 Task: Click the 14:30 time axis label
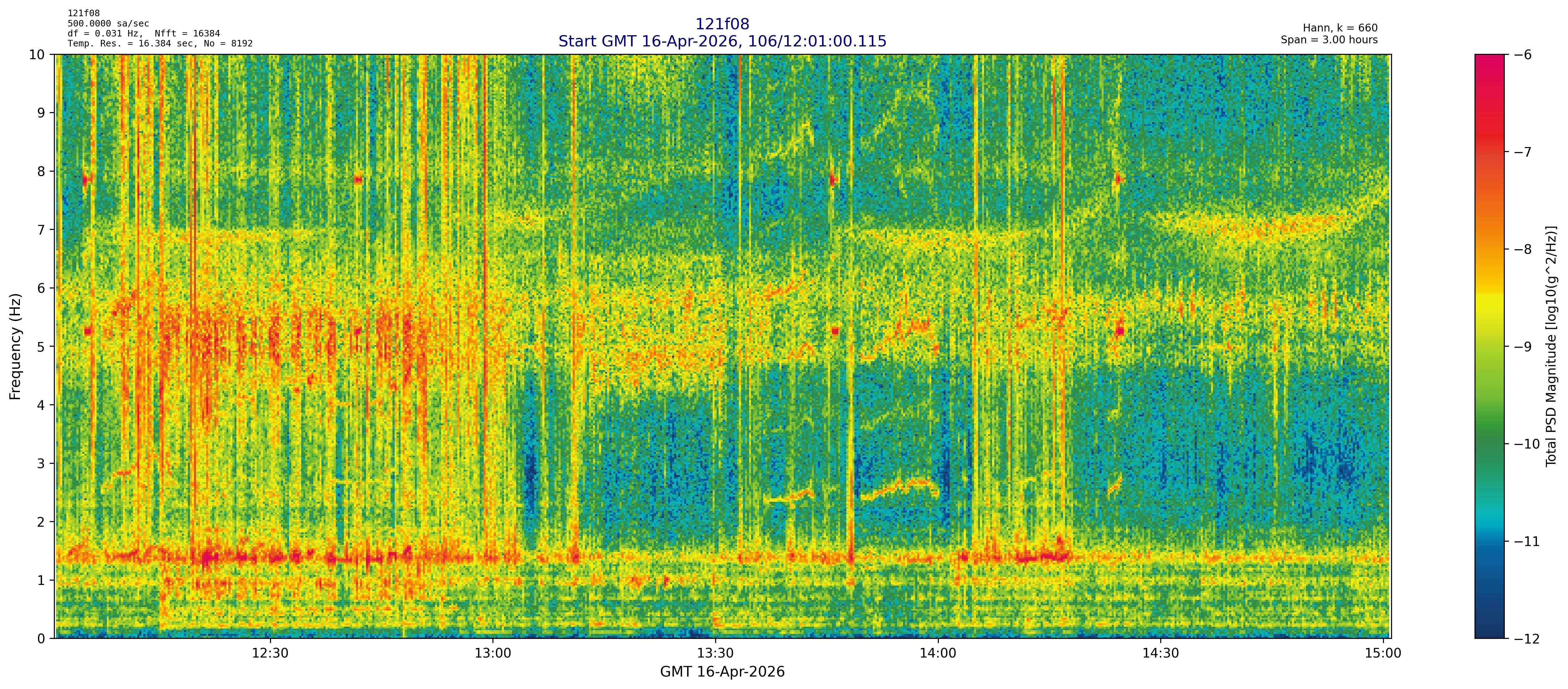(x=1161, y=654)
